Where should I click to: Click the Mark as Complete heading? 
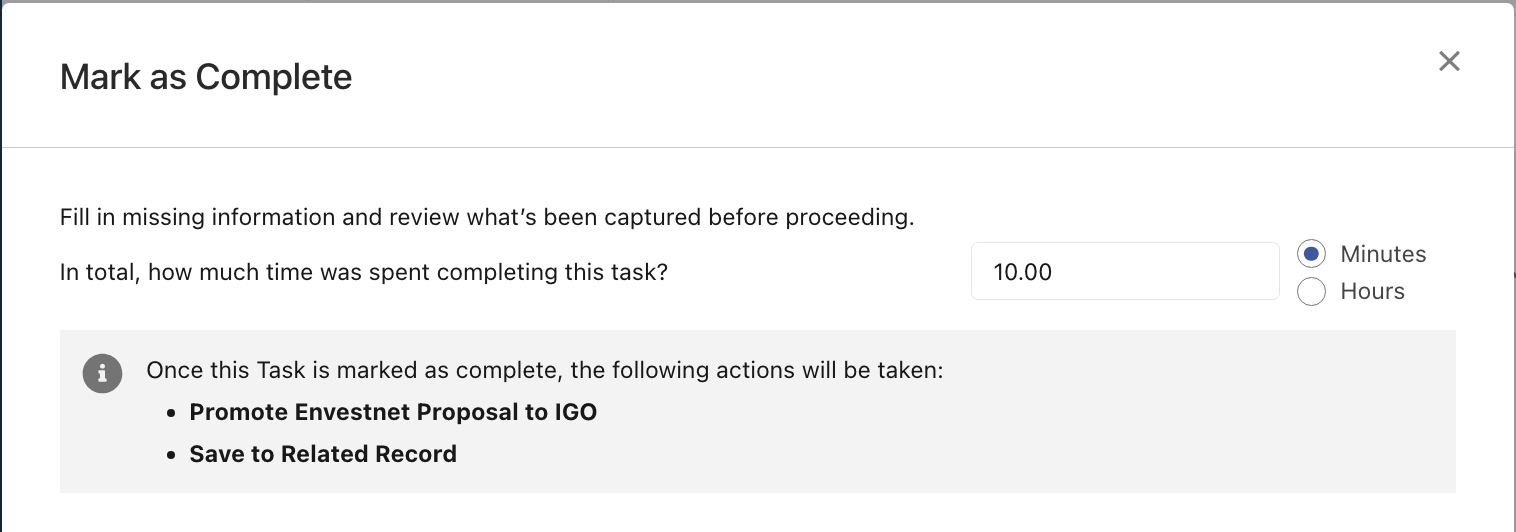pyautogui.click(x=206, y=77)
